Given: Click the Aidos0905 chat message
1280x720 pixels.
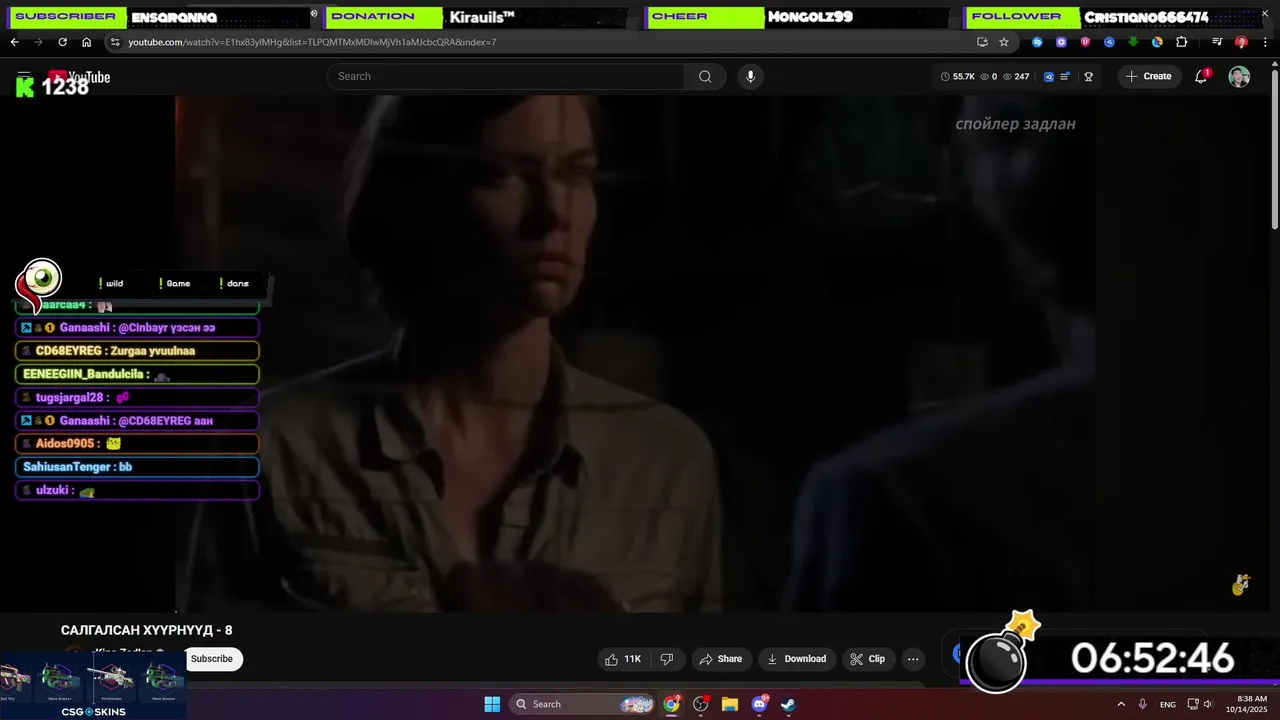Looking at the screenshot, I should pyautogui.click(x=137, y=444).
